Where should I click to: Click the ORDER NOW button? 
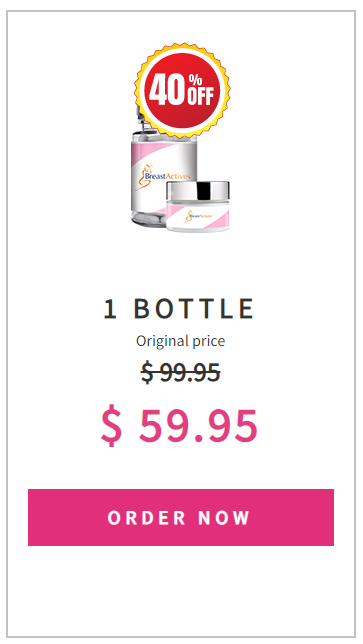tap(181, 518)
